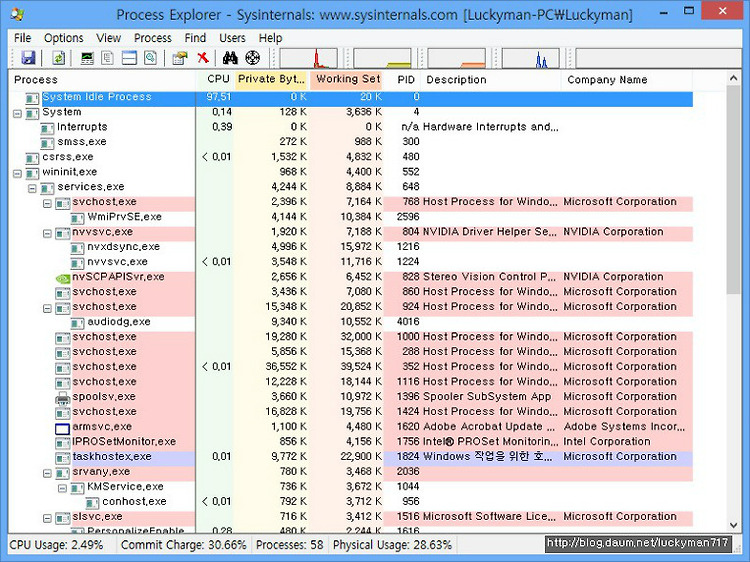Collapse the srvany.exe tree branch
This screenshot has width=750, height=562.
[47, 473]
